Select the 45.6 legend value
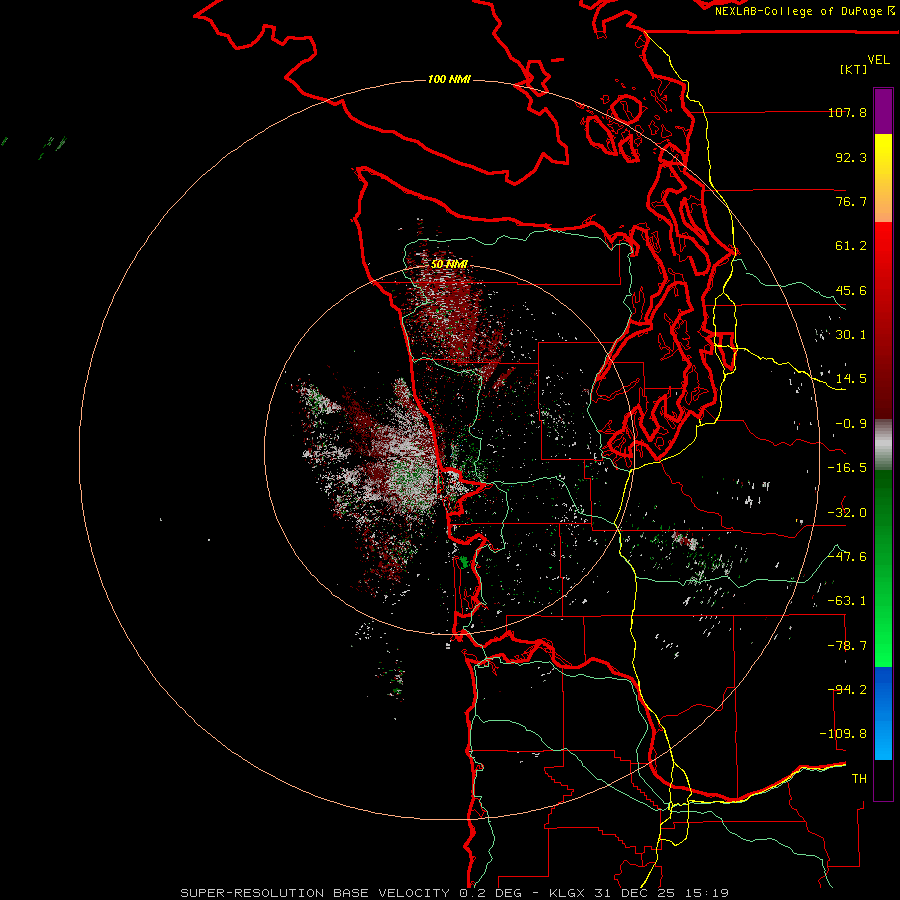Image resolution: width=900 pixels, height=900 pixels. click(x=851, y=290)
